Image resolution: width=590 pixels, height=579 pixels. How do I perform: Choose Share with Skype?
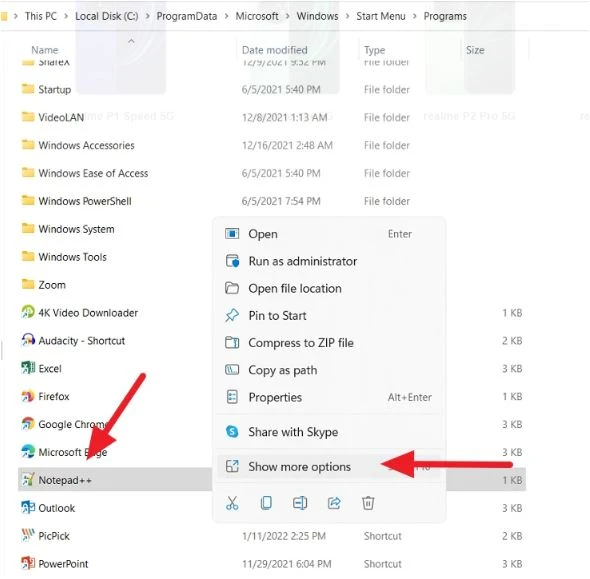pyautogui.click(x=329, y=432)
